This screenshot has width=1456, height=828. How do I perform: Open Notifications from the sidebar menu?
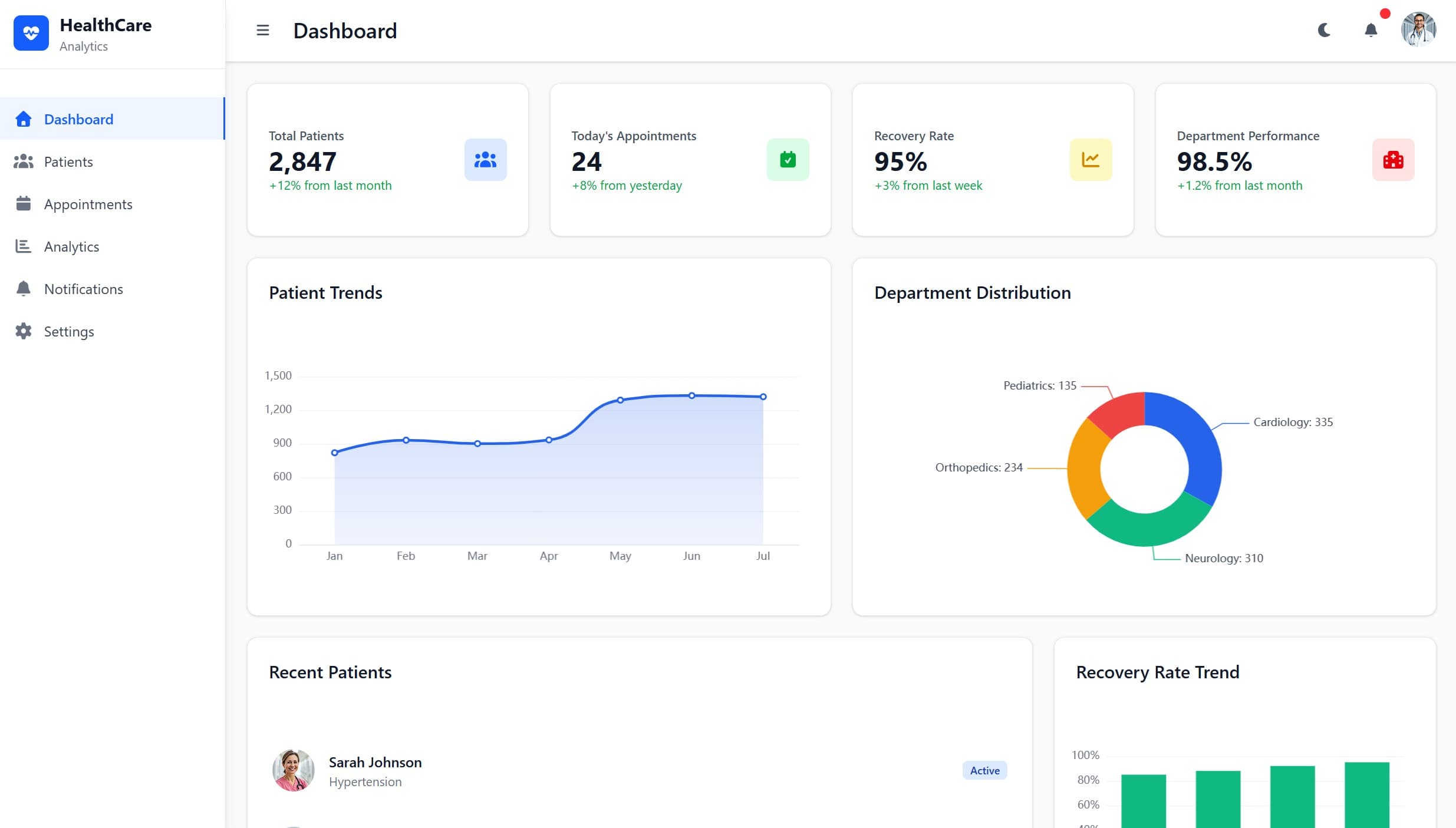coord(83,289)
